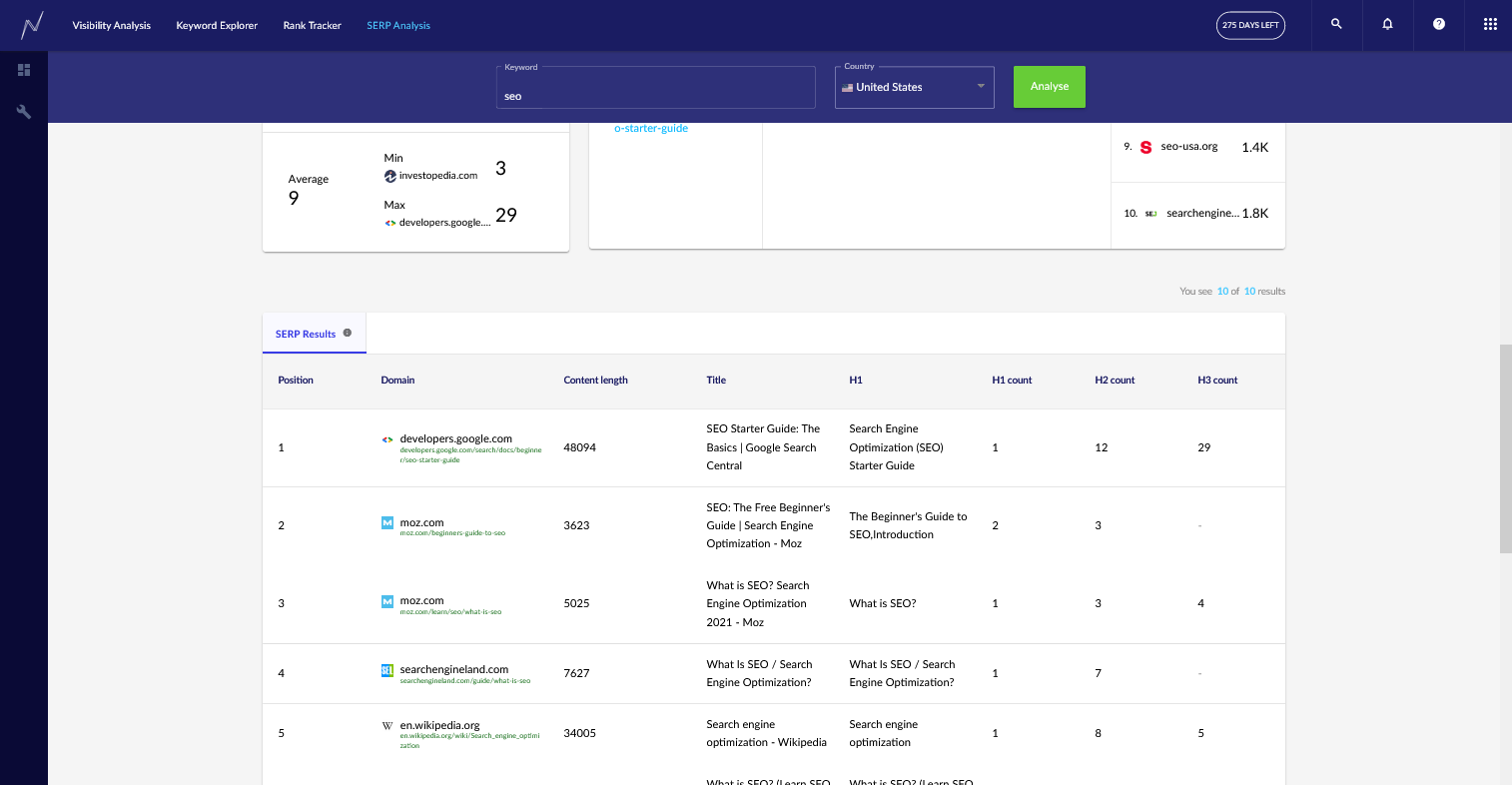Click content length value 34005
The height and width of the screenshot is (785, 1512).
[579, 733]
